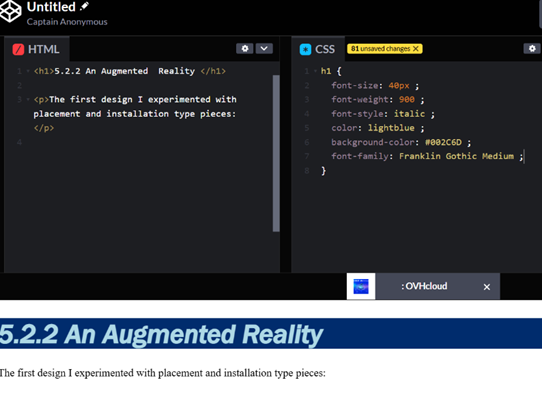Open the OVHcloud ad thumbnail image
This screenshot has width=542, height=393.
point(361,286)
